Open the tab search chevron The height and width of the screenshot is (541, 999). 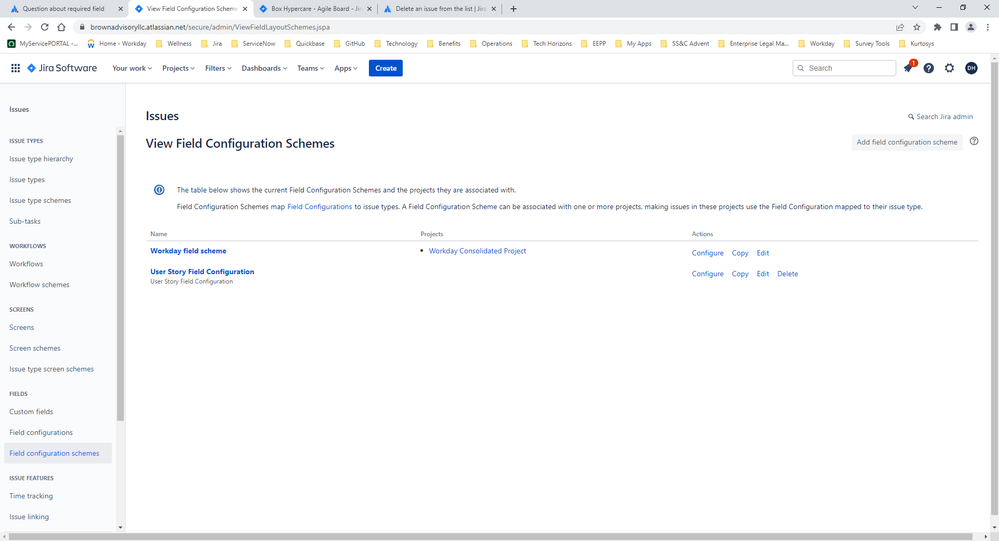pyautogui.click(x=915, y=8)
